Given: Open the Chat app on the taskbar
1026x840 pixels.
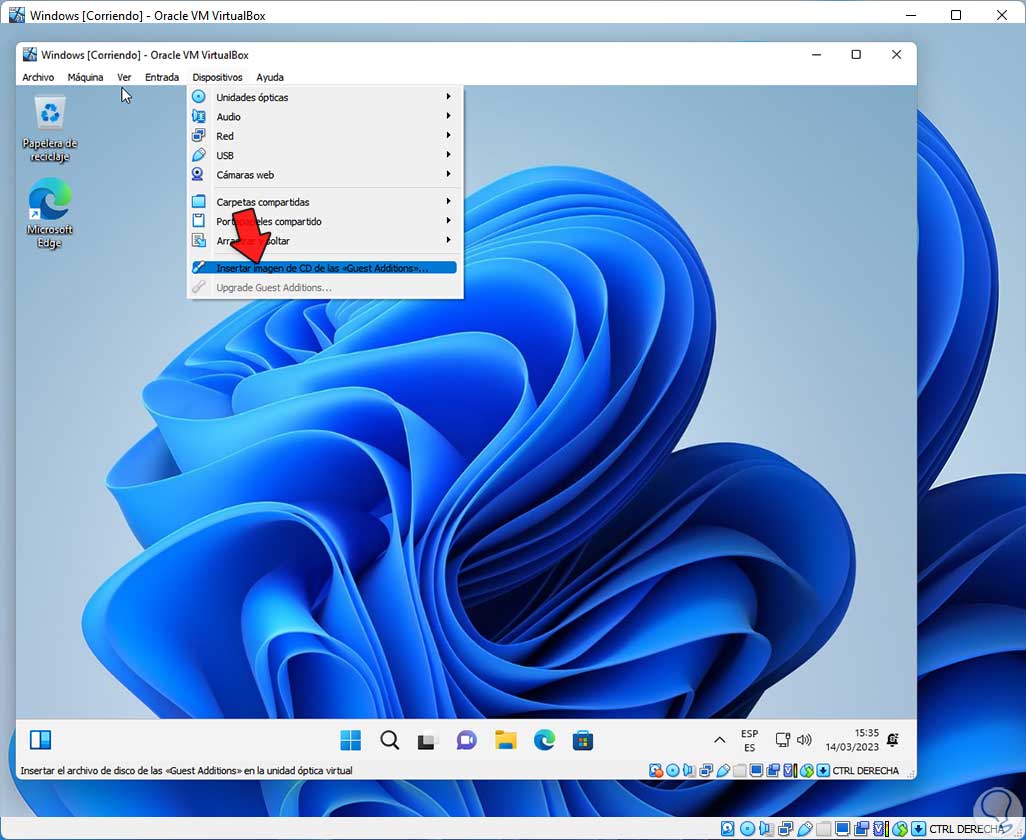Looking at the screenshot, I should [467, 741].
